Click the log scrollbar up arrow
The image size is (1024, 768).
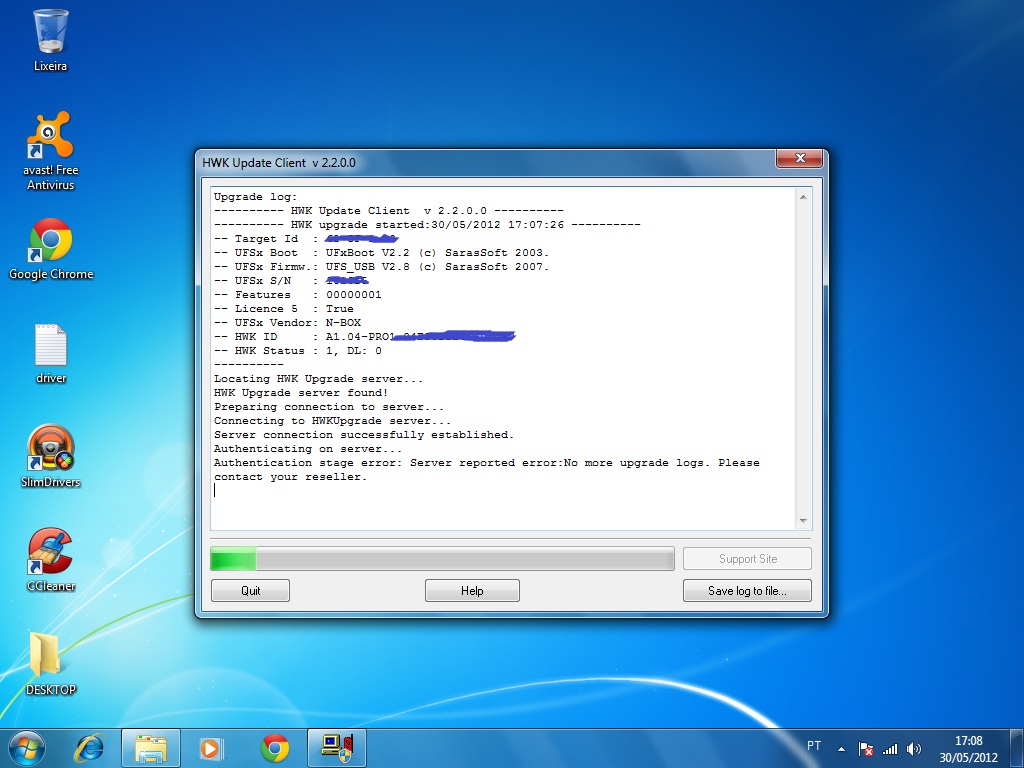(x=803, y=197)
